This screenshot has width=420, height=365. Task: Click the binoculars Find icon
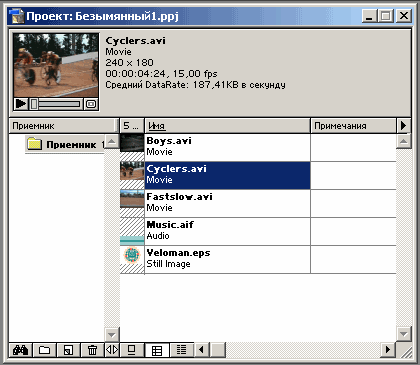tap(20, 350)
